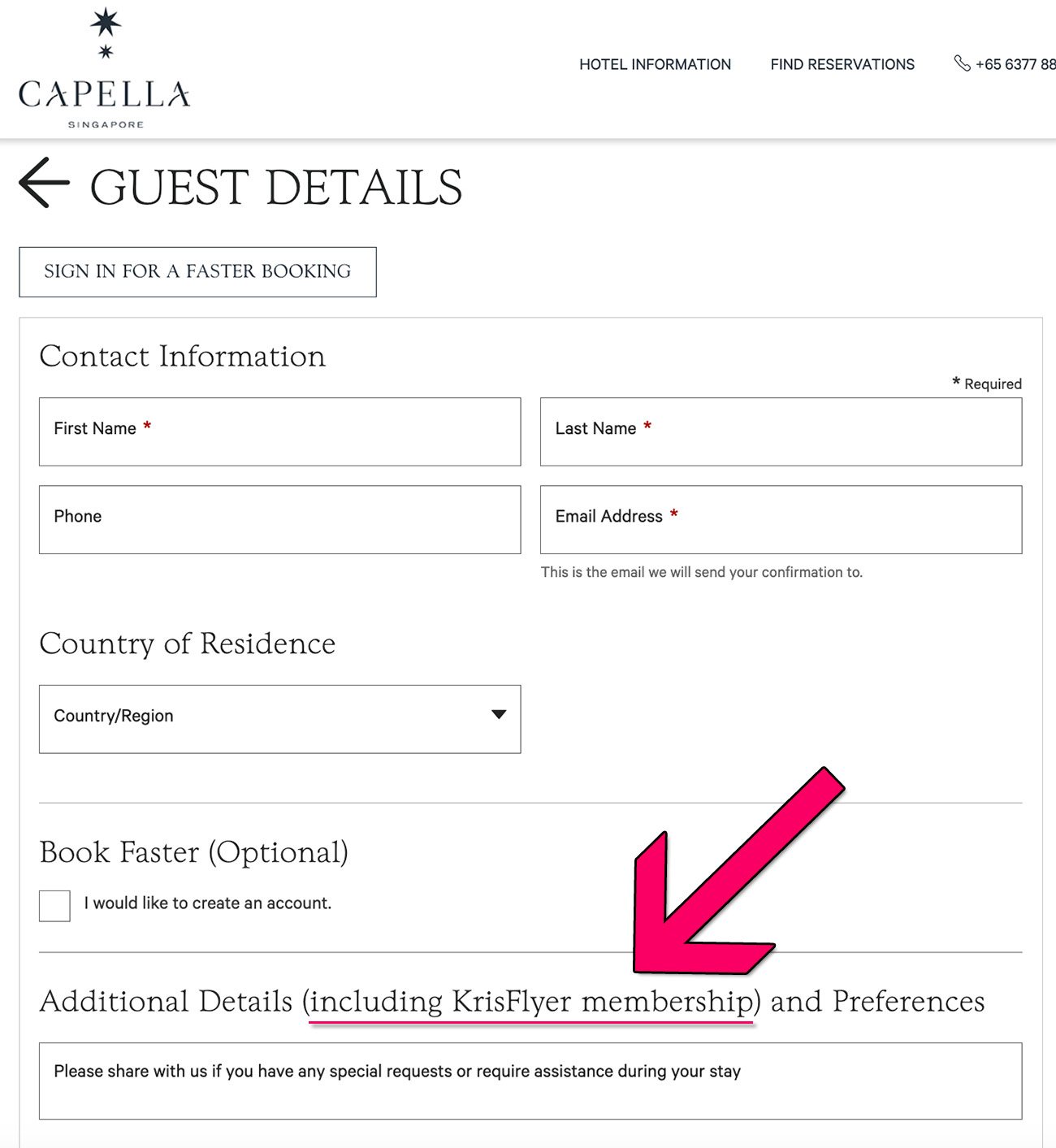
Task: Click the special requests text box
Action: pos(530,1081)
